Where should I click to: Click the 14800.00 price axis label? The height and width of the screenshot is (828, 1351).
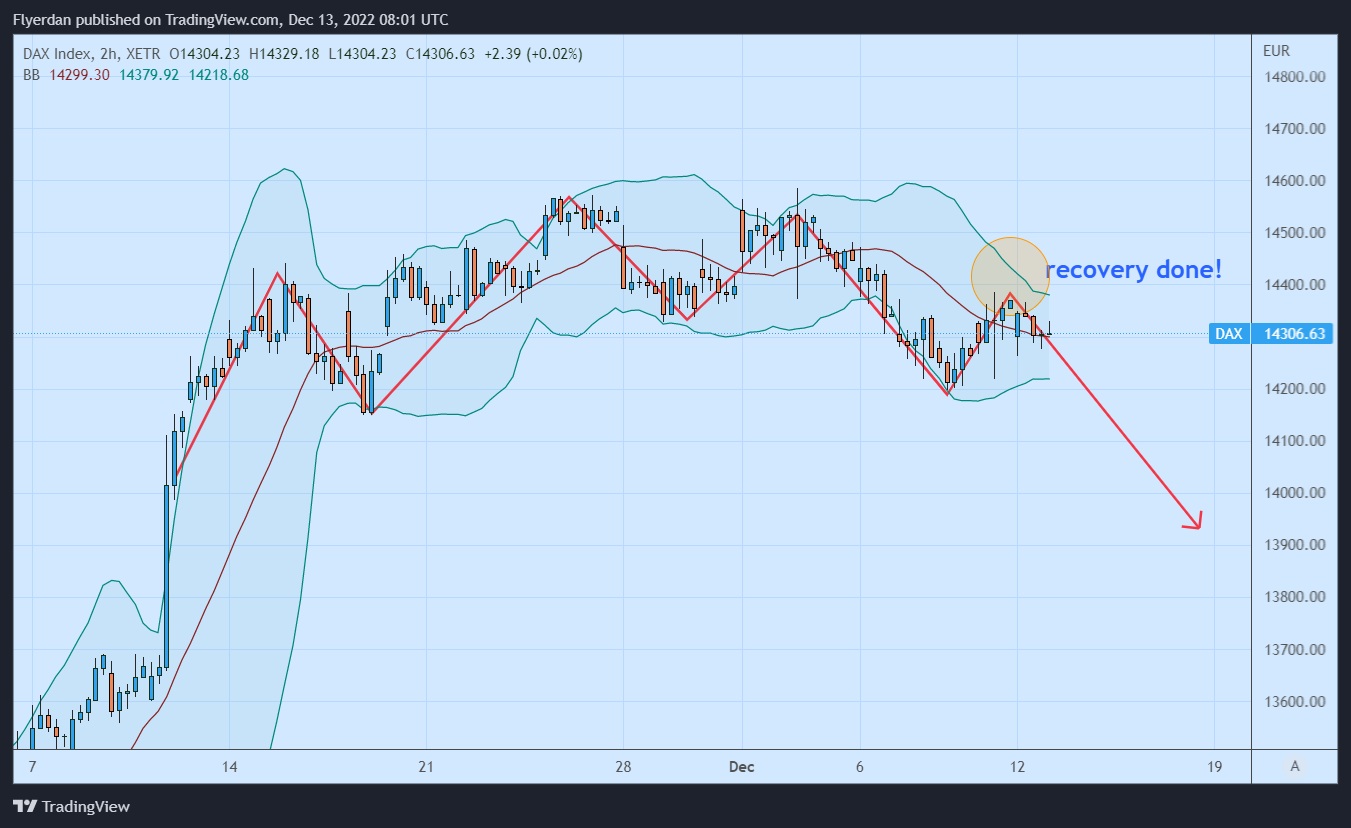(x=1296, y=77)
